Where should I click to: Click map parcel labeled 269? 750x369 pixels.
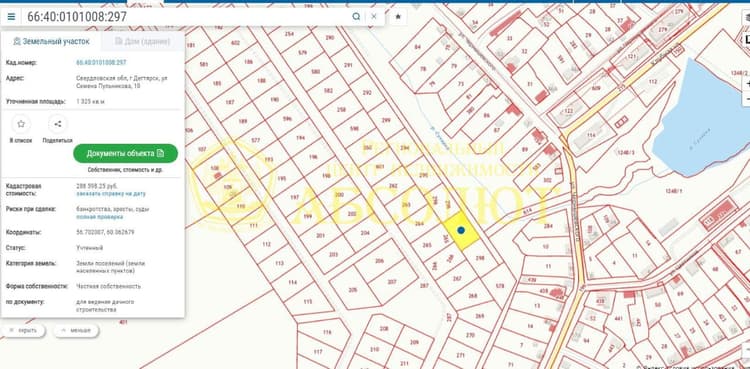[480, 316]
